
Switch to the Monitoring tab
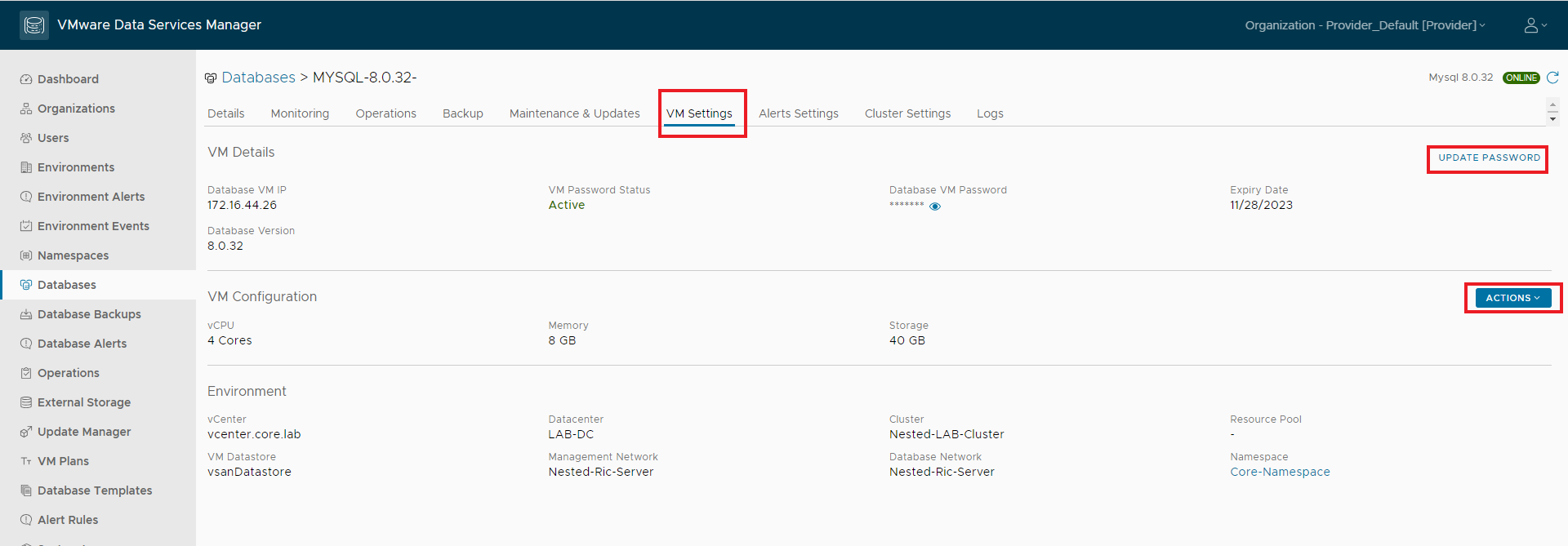coord(300,113)
